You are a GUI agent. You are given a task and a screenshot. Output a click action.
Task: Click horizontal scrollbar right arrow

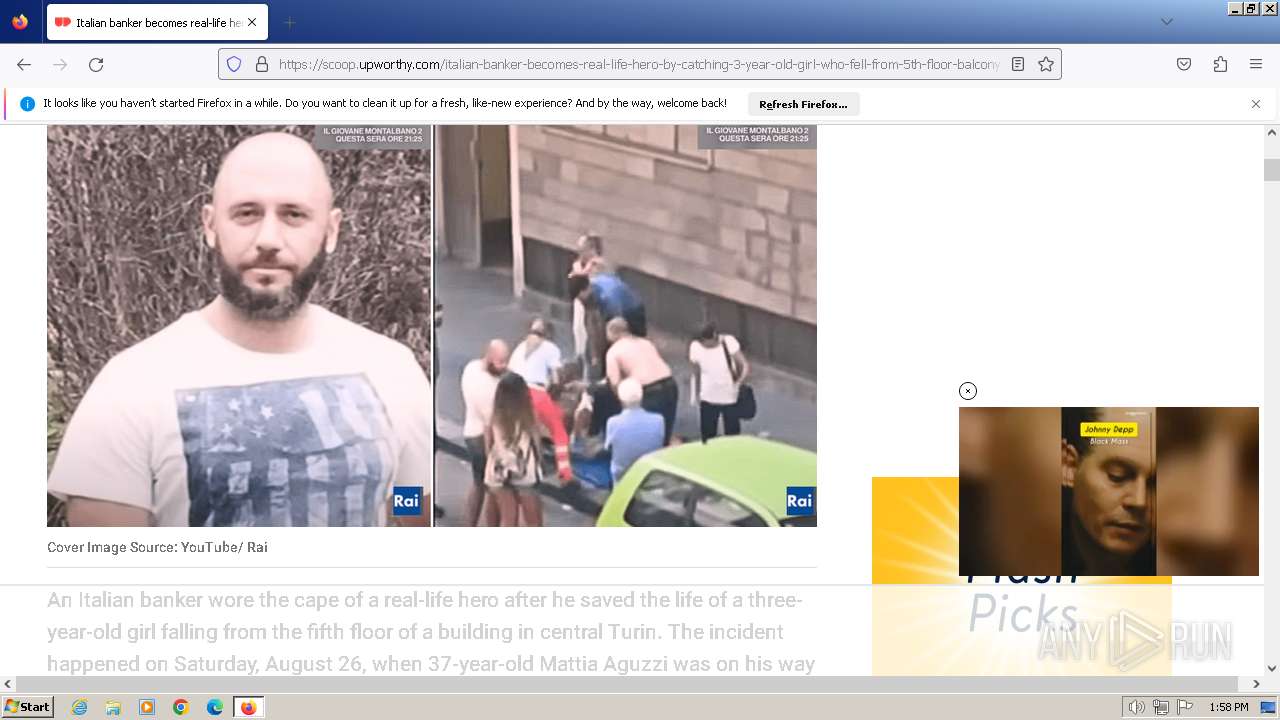pyautogui.click(x=1256, y=684)
